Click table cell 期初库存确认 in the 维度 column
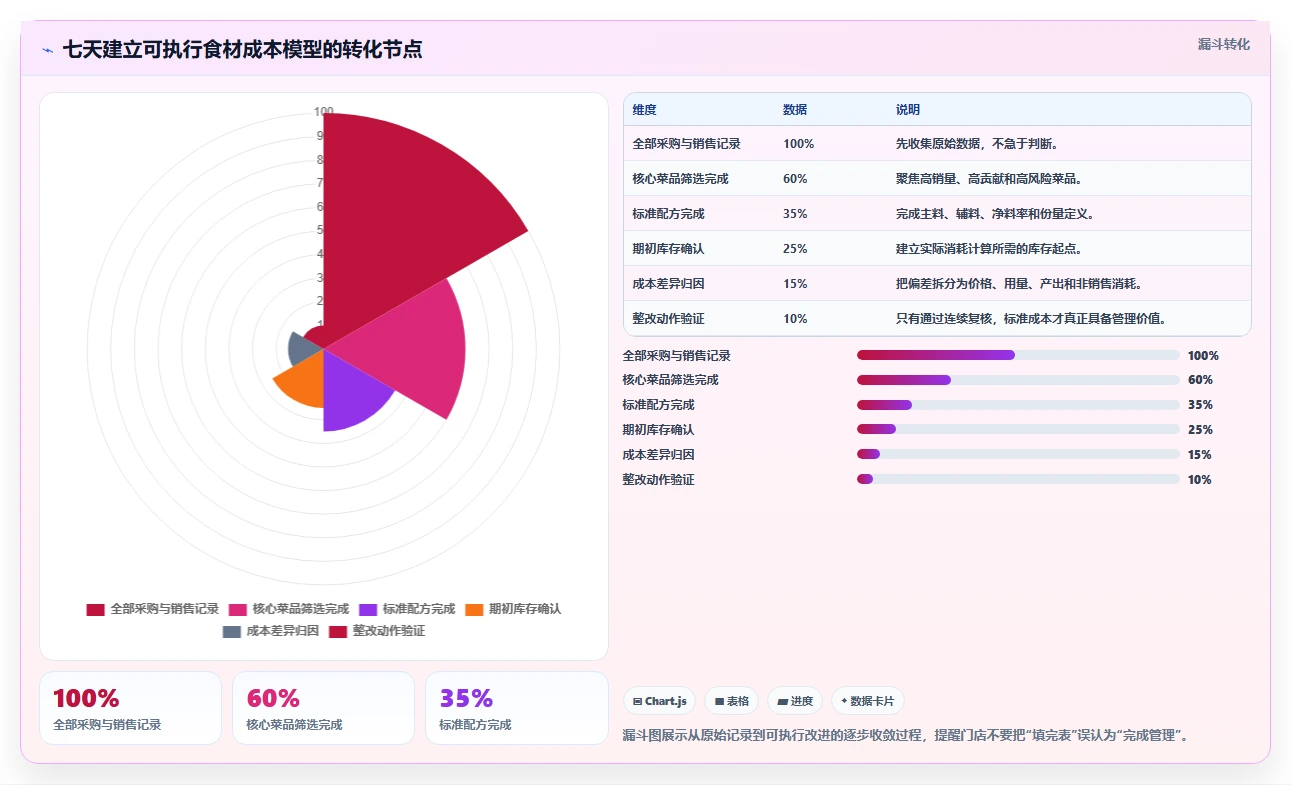 (669, 249)
